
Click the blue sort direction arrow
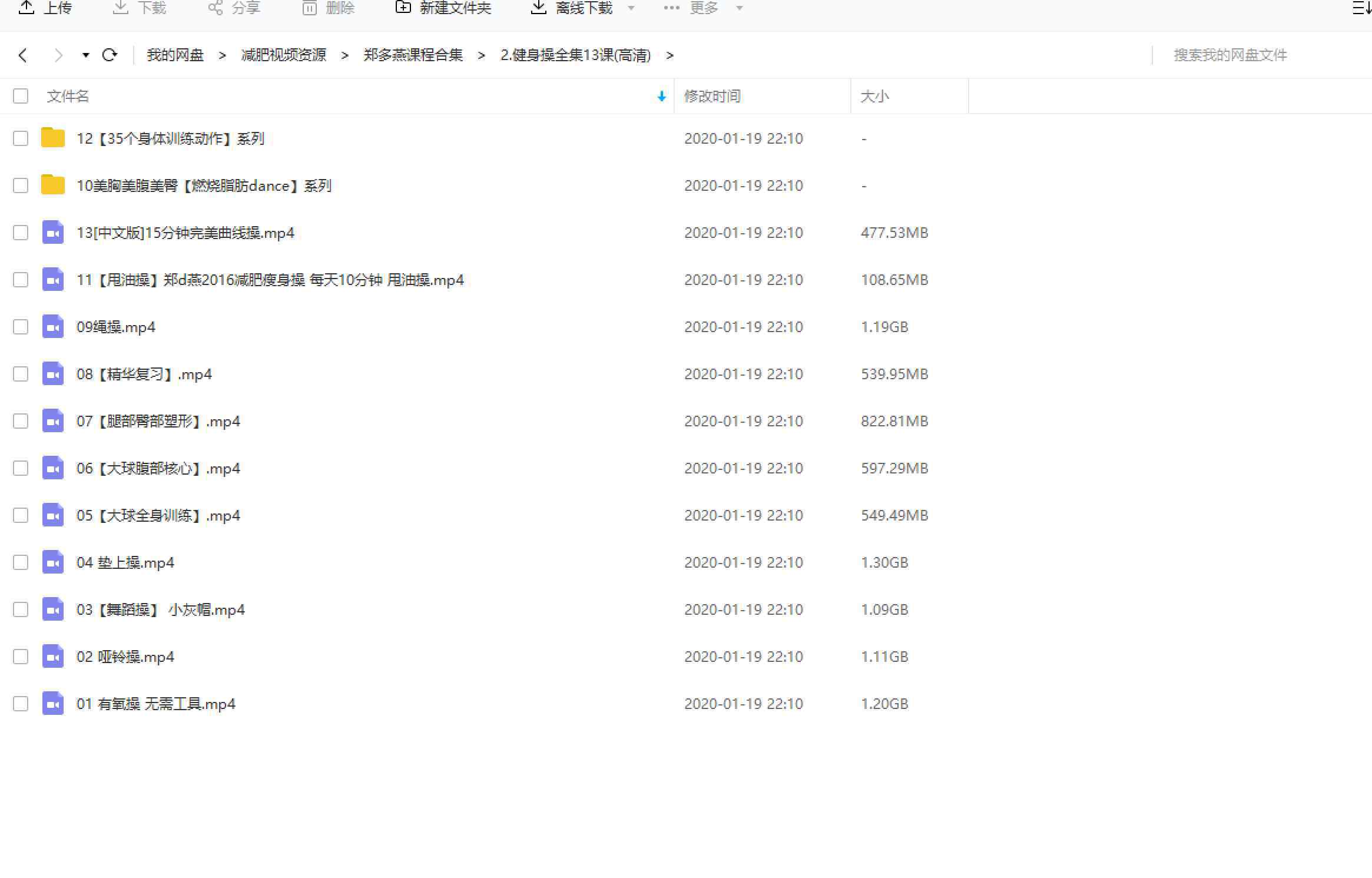[x=661, y=96]
